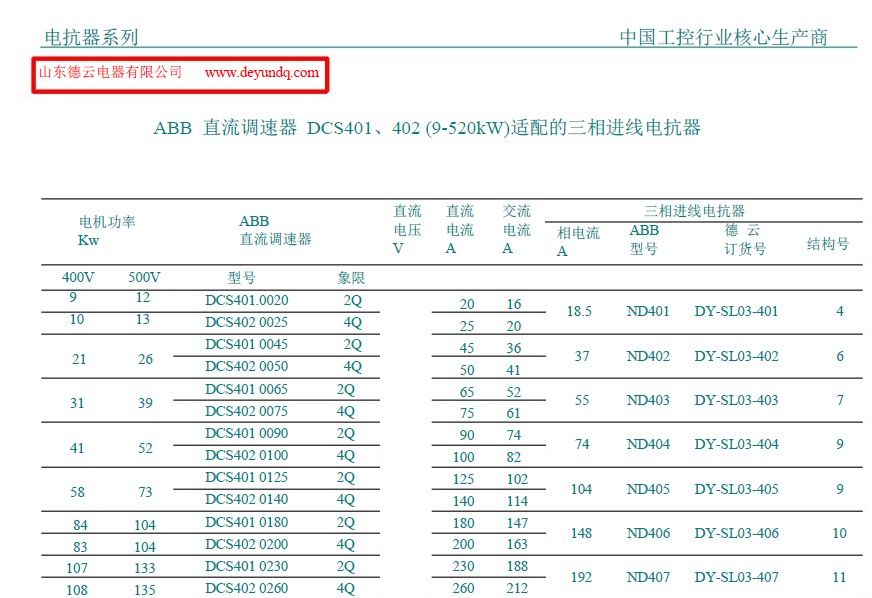The width and height of the screenshot is (872, 598).
Task: Select the model cell DCS402 0100
Action: pos(247,455)
